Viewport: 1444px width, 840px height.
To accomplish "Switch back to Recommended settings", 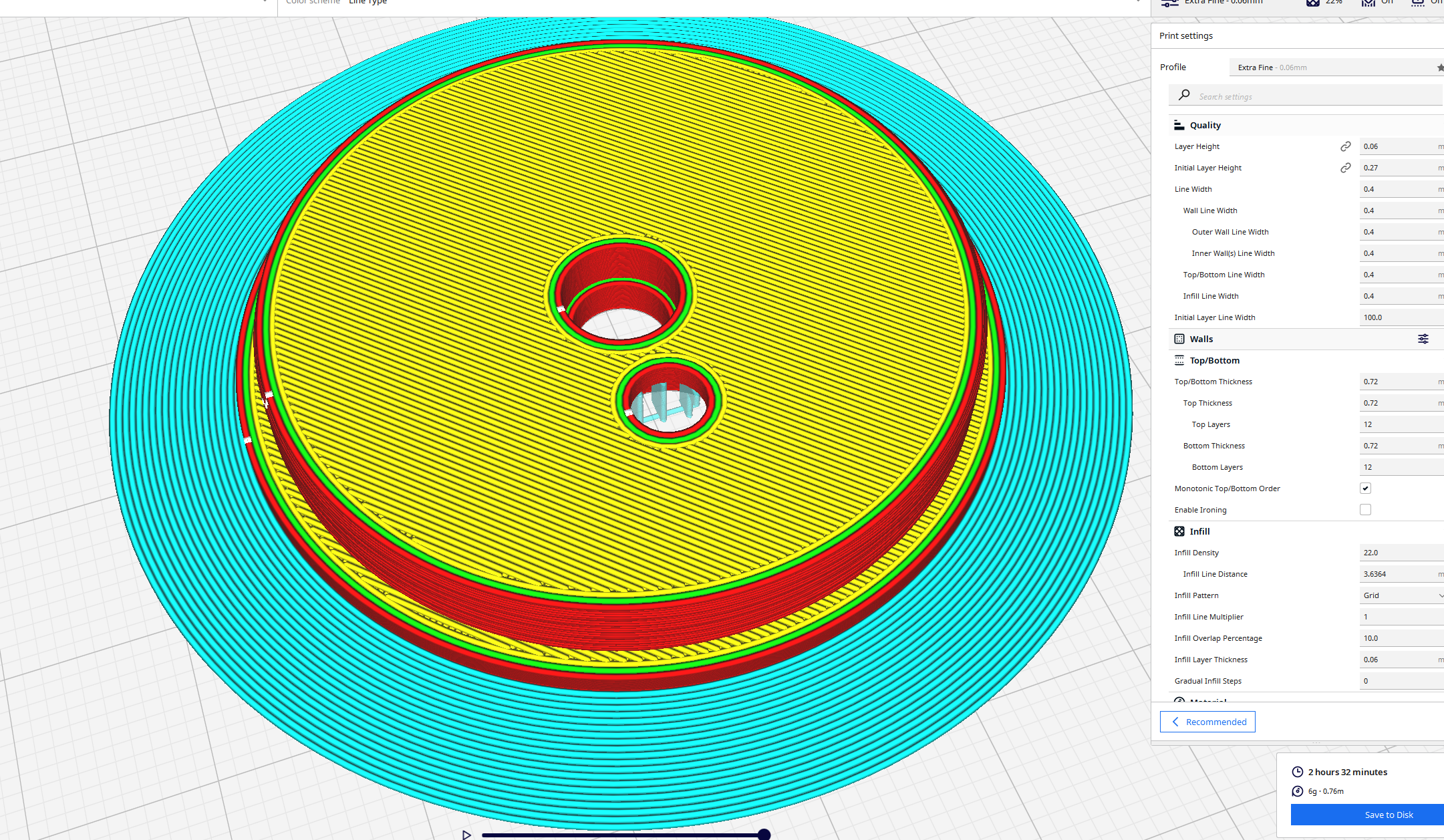I will [x=1207, y=722].
